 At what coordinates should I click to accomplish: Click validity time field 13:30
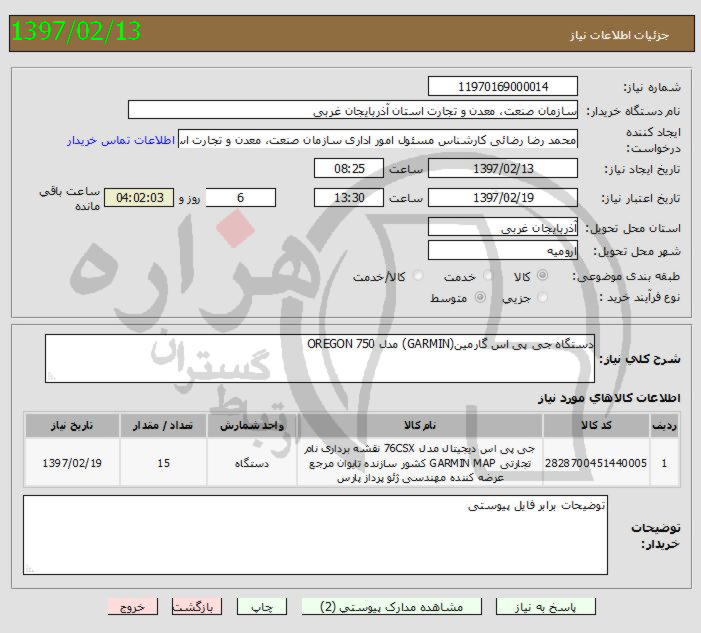coord(349,198)
